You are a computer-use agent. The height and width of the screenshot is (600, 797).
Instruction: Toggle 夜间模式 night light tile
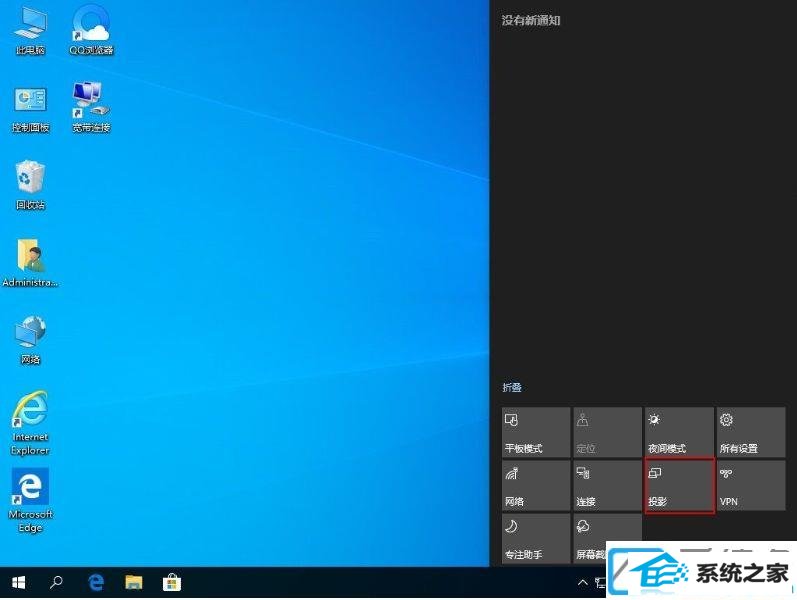coord(679,432)
